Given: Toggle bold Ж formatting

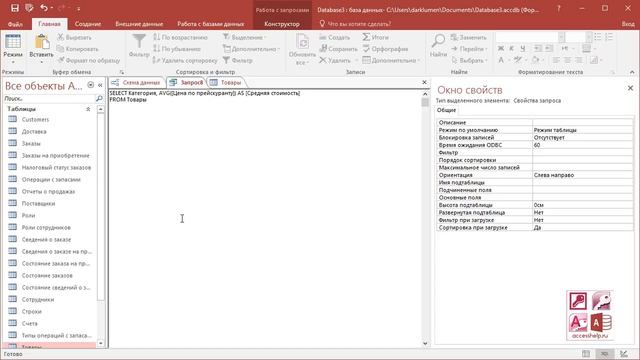Looking at the screenshot, I should point(501,49).
